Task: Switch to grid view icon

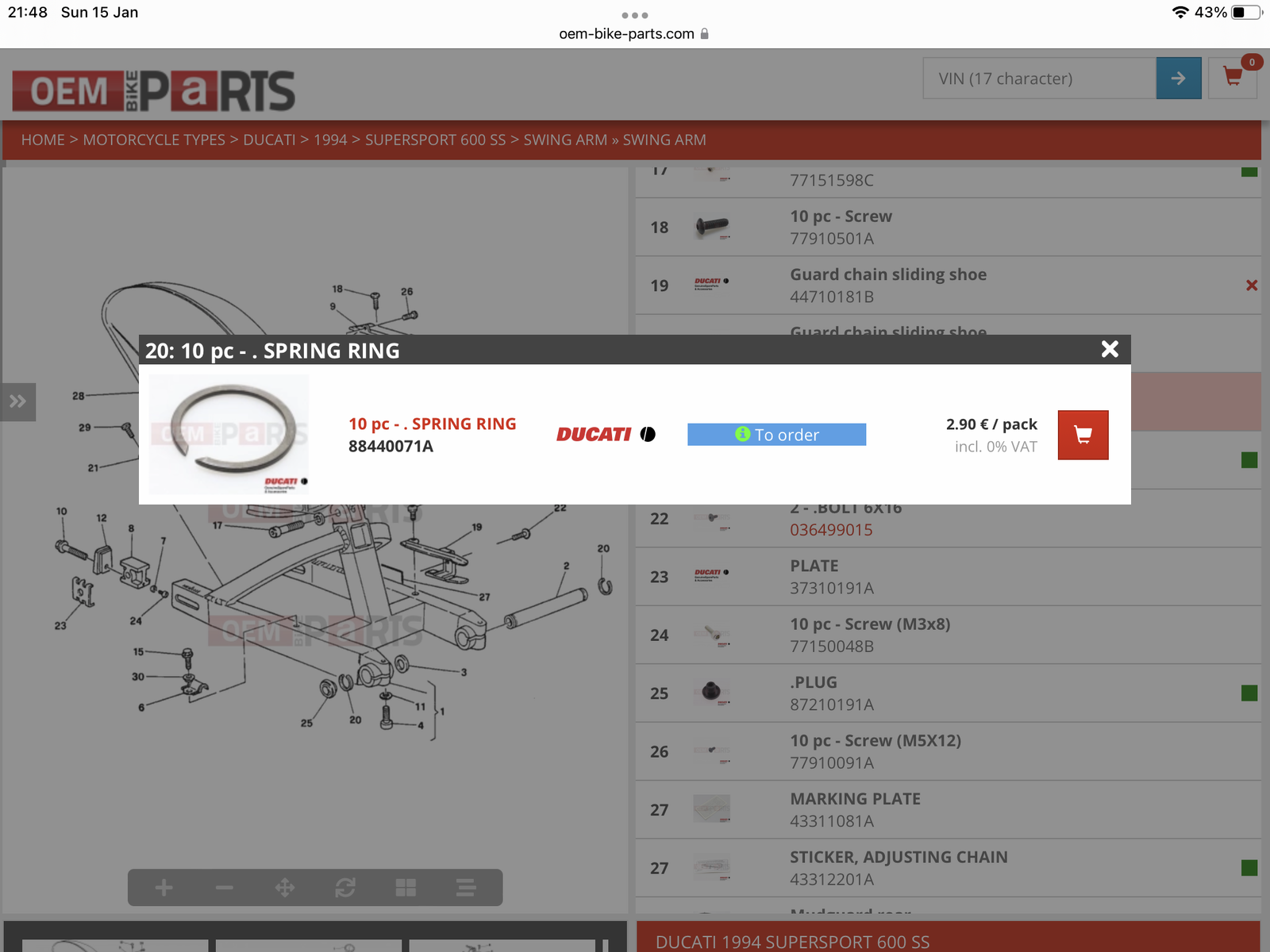Action: click(406, 888)
